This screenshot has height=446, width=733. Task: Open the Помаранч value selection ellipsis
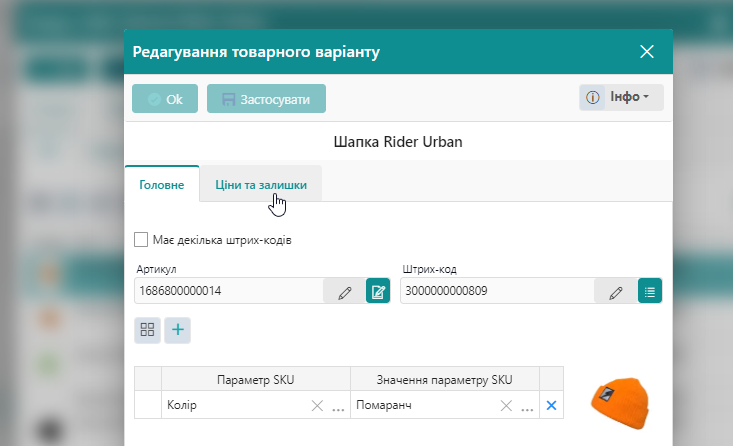point(527,407)
